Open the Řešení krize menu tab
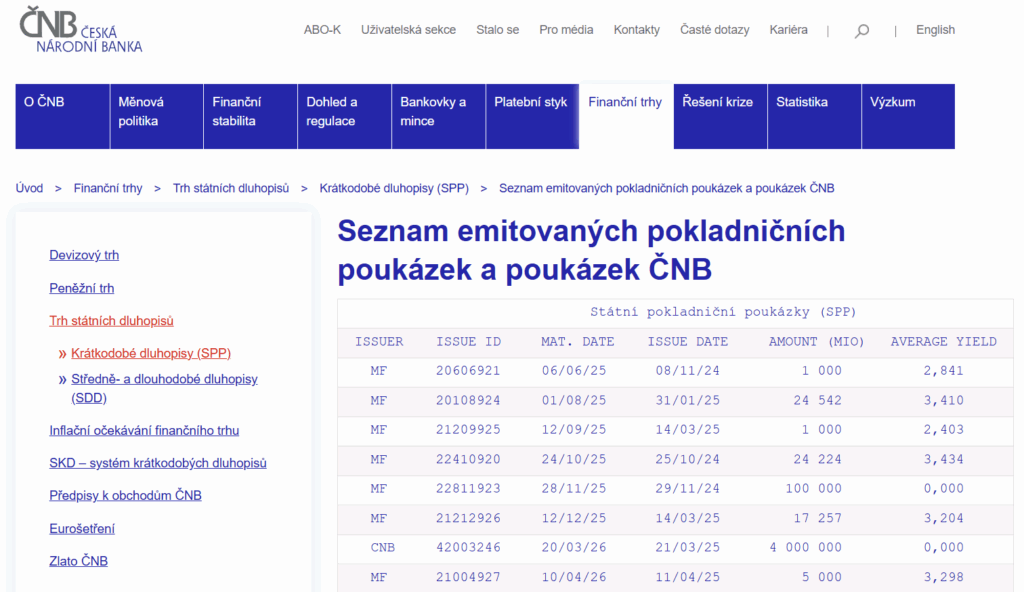Viewport: 1024px width, 592px height. tap(720, 116)
